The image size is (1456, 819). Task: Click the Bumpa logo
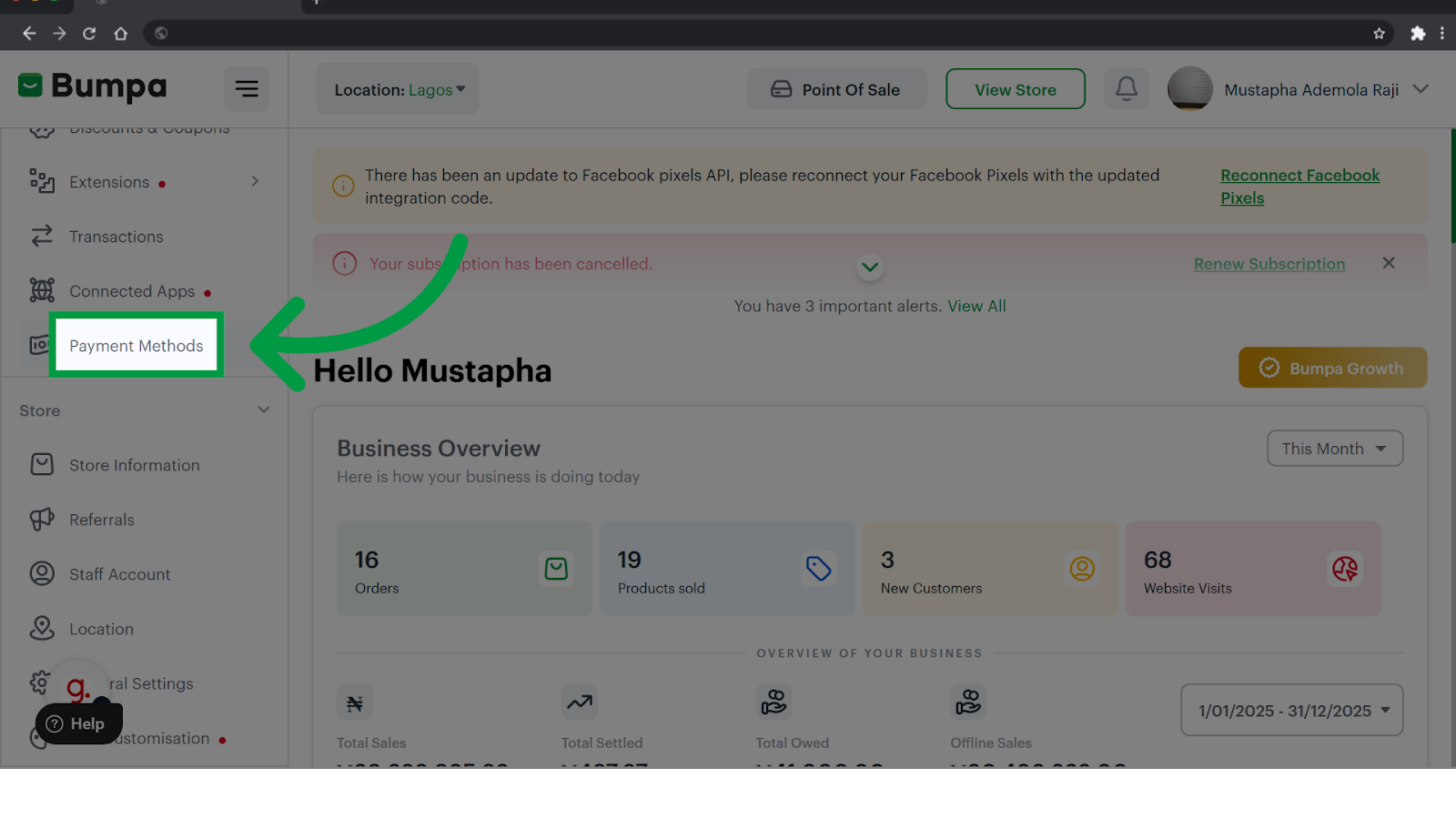click(x=93, y=86)
